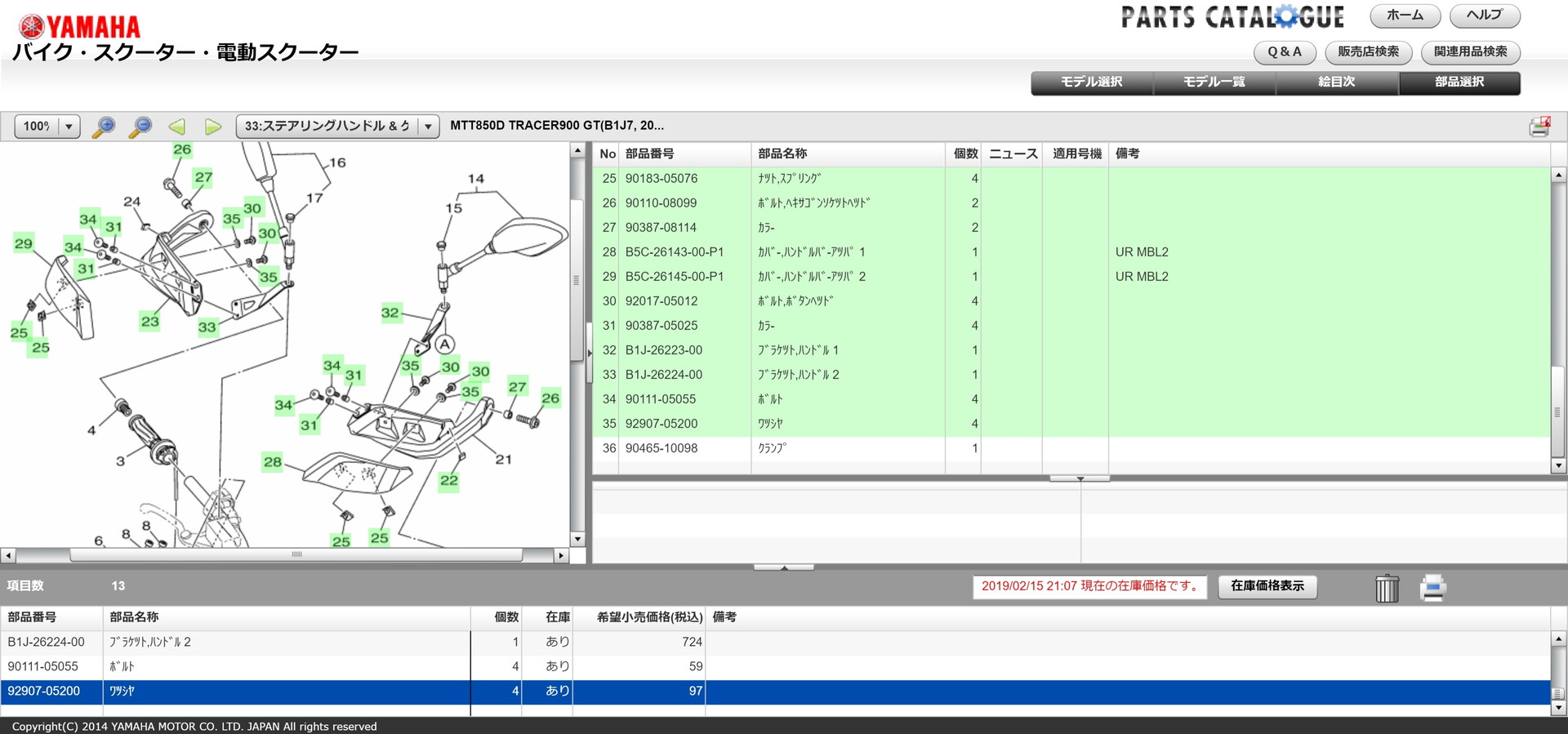Click the 希望小売価格(税込) column header
Viewport: 1568px width, 734px height.
tap(639, 618)
